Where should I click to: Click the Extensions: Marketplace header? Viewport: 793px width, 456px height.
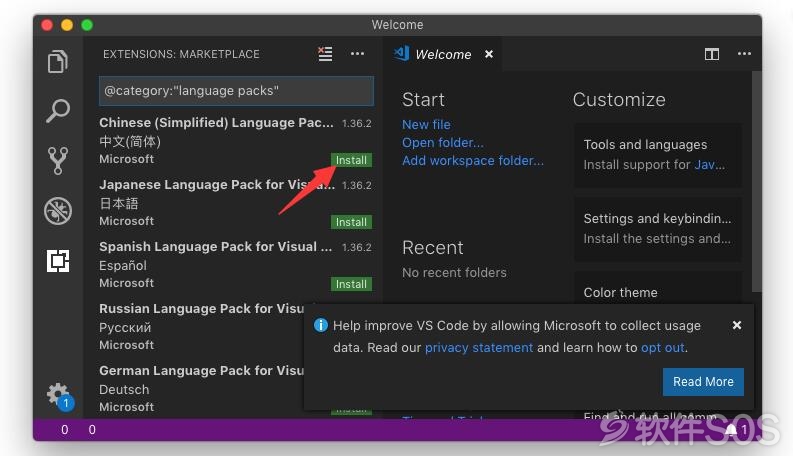coord(181,54)
